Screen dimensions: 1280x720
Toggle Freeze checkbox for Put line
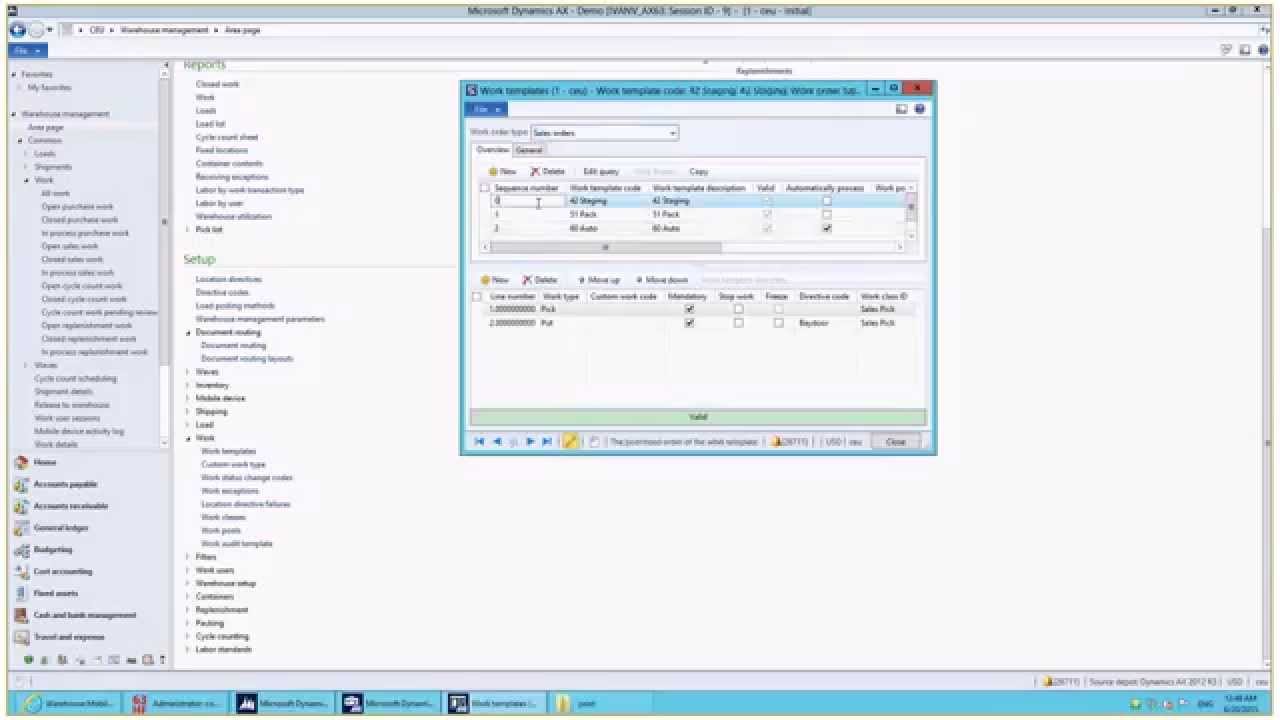(x=778, y=323)
